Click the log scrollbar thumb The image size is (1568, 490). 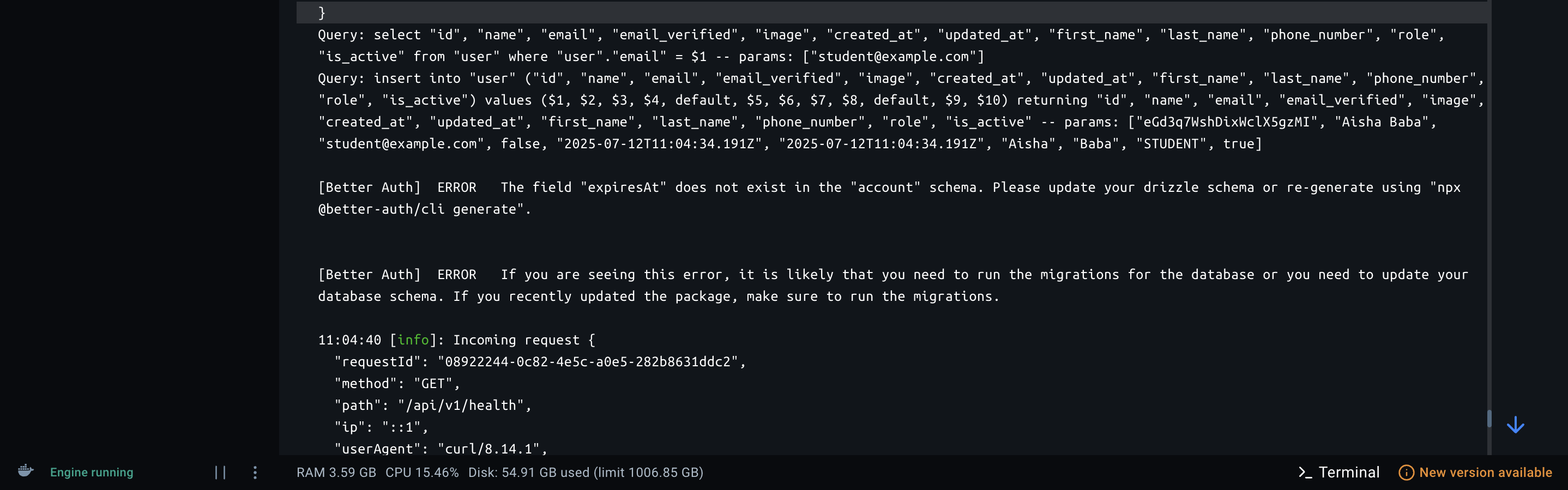[x=1489, y=419]
